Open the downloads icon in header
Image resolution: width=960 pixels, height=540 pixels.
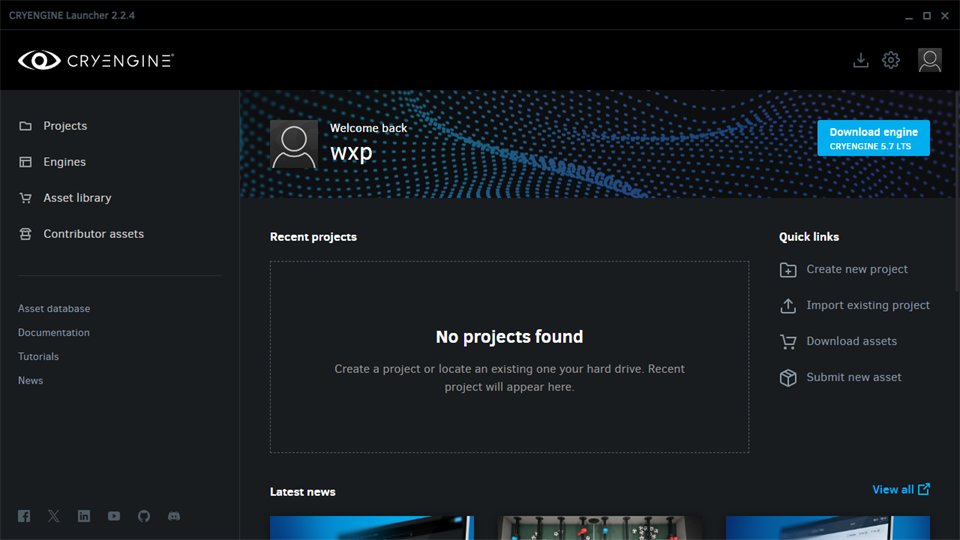[x=861, y=60]
